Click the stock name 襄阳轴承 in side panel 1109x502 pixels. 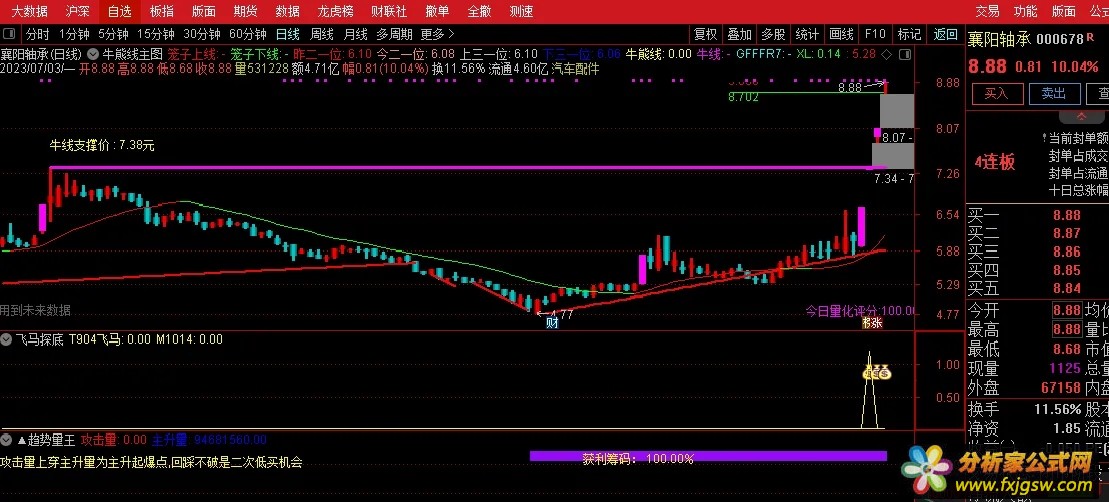pyautogui.click(x=999, y=39)
